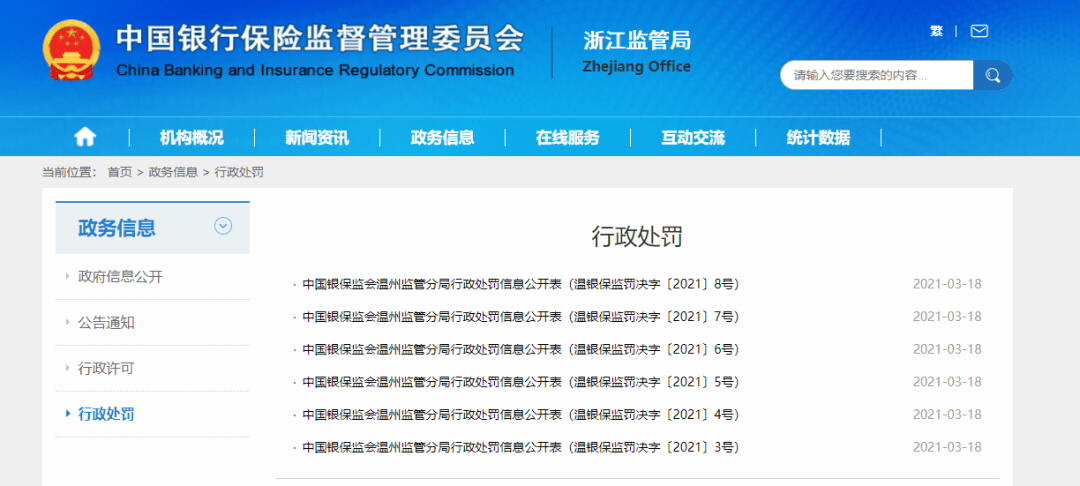Open the 政务信息 navigation menu
The image size is (1080, 486).
pos(442,138)
